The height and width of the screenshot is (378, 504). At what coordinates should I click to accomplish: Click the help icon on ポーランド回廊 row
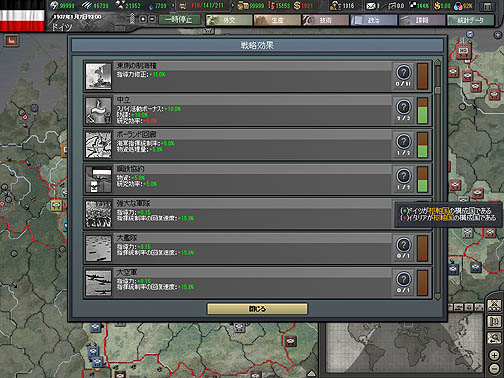point(403,141)
